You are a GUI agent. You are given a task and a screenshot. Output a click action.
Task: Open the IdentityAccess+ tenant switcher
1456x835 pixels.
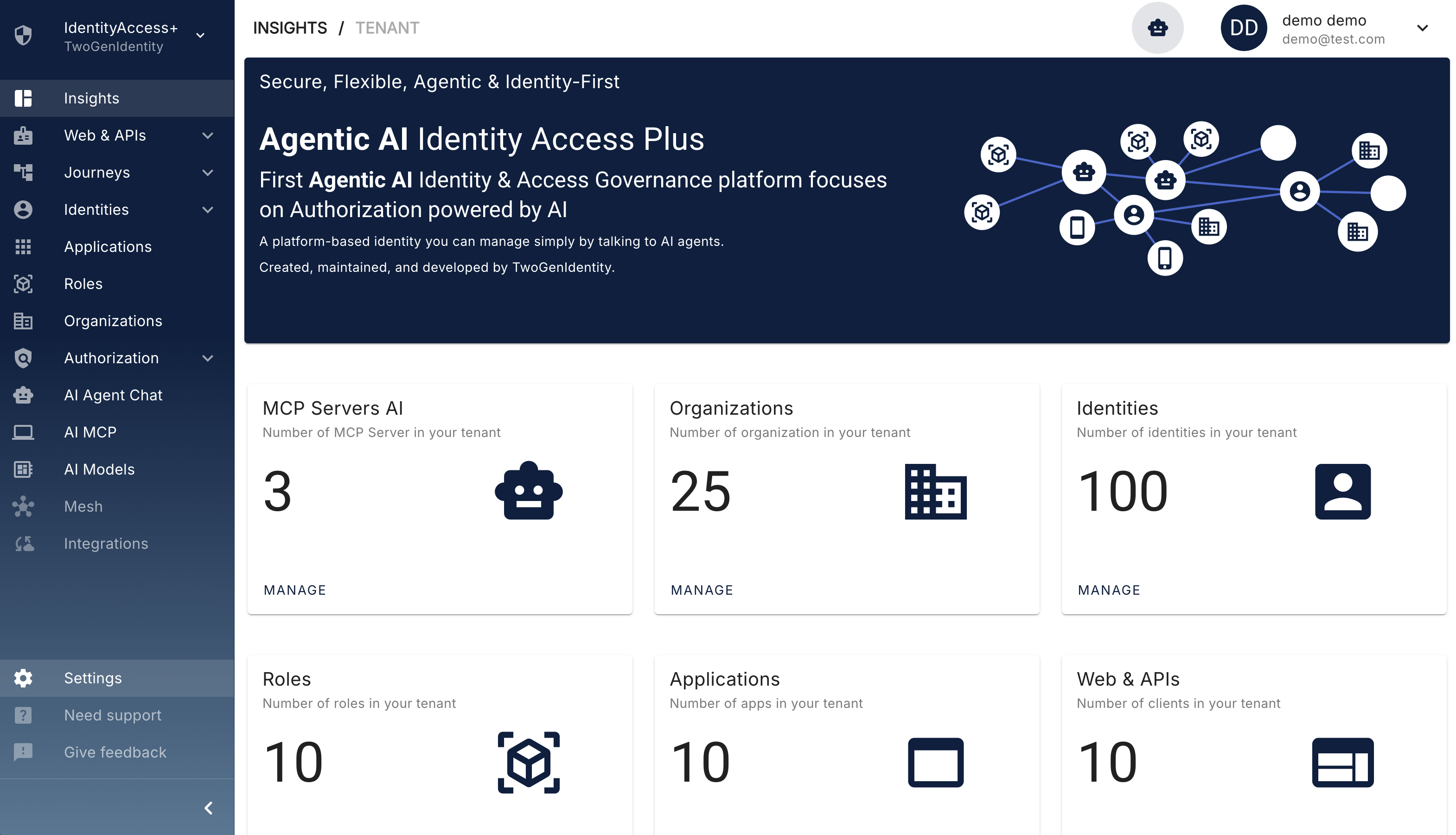(x=200, y=36)
